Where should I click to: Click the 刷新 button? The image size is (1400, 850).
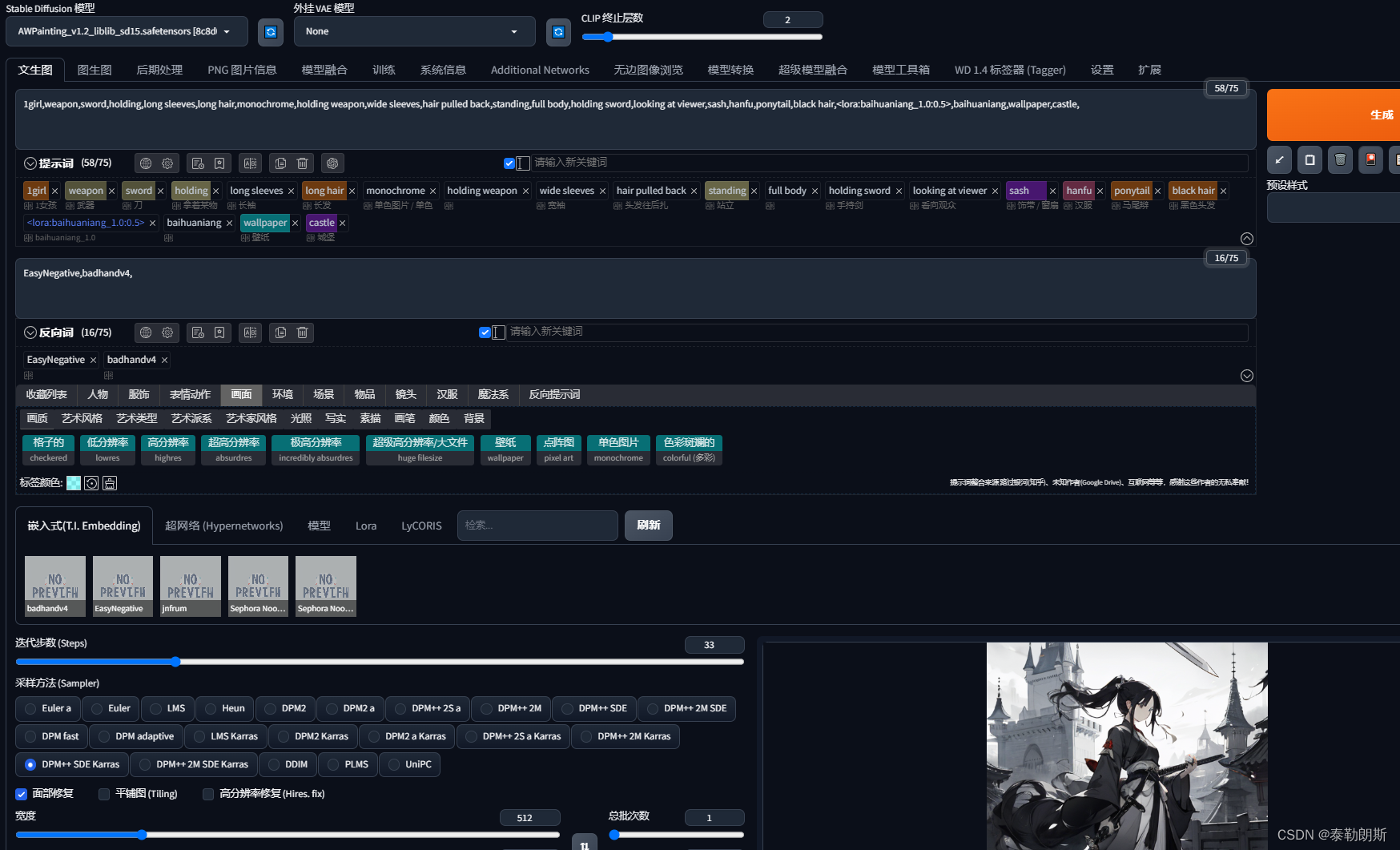point(648,526)
